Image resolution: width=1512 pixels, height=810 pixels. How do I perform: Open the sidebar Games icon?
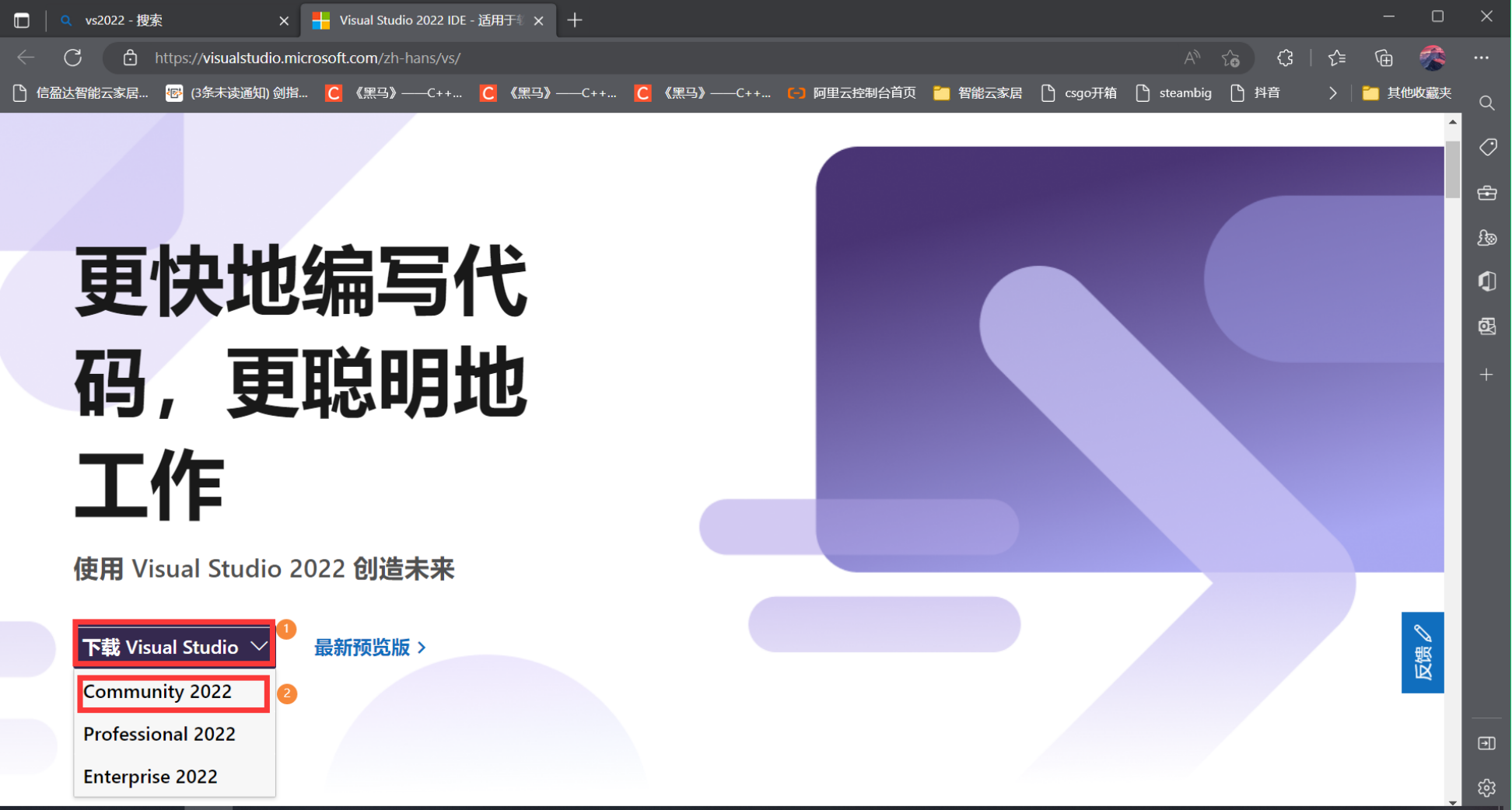[1487, 238]
